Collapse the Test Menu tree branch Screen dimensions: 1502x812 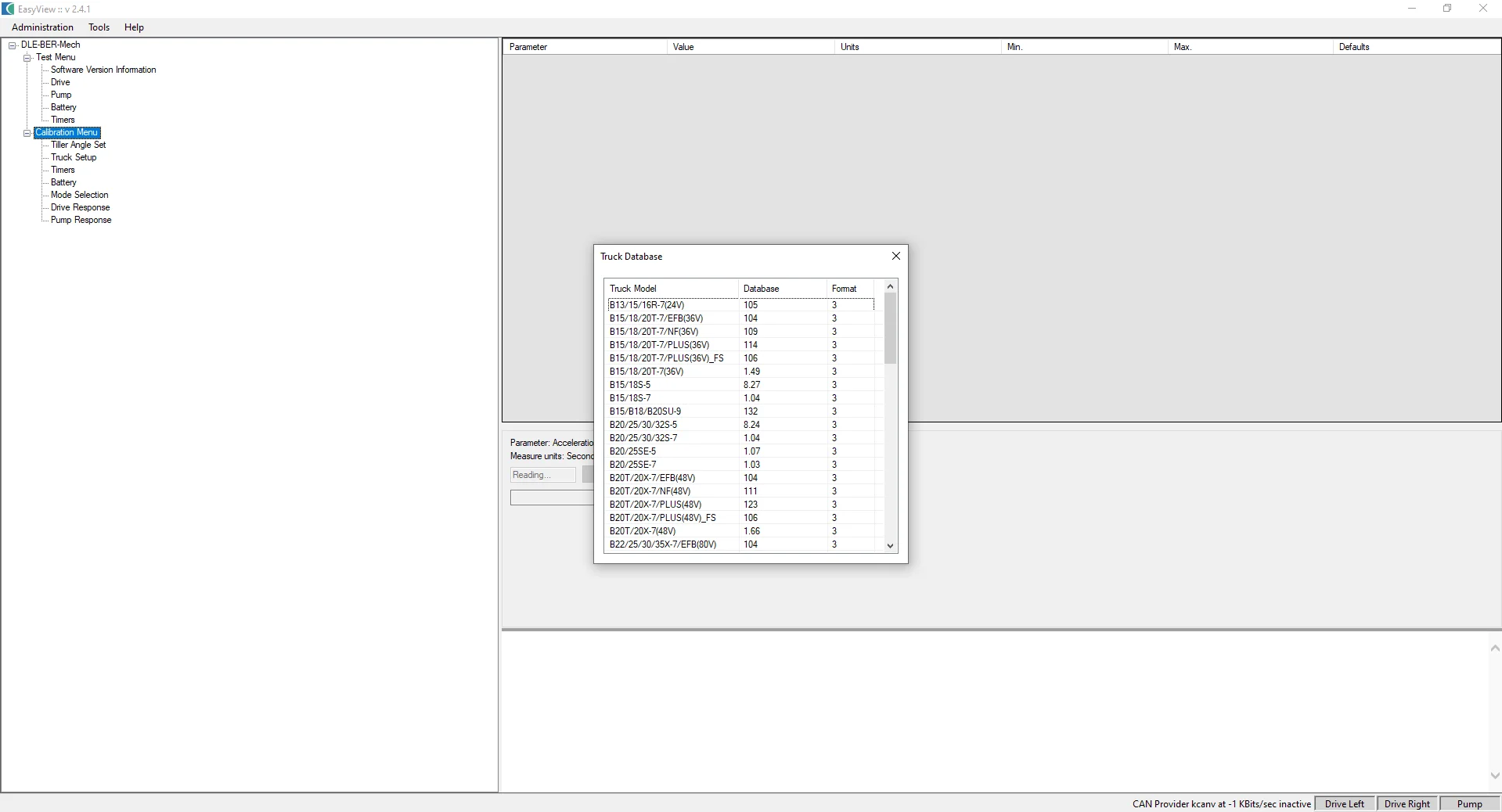pos(27,58)
